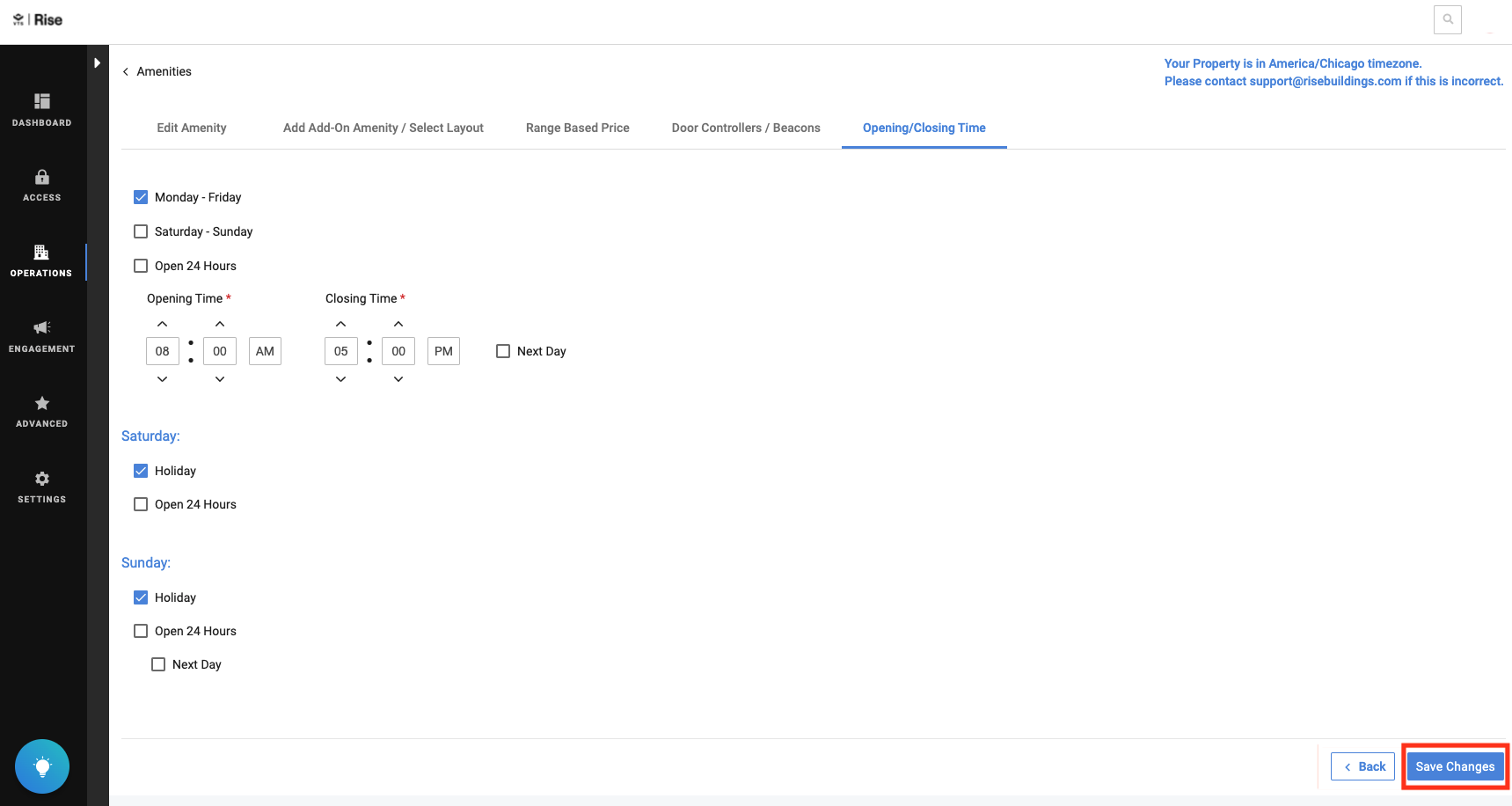Increase the closing time hour
This screenshot has height=806, width=1512.
(x=341, y=324)
